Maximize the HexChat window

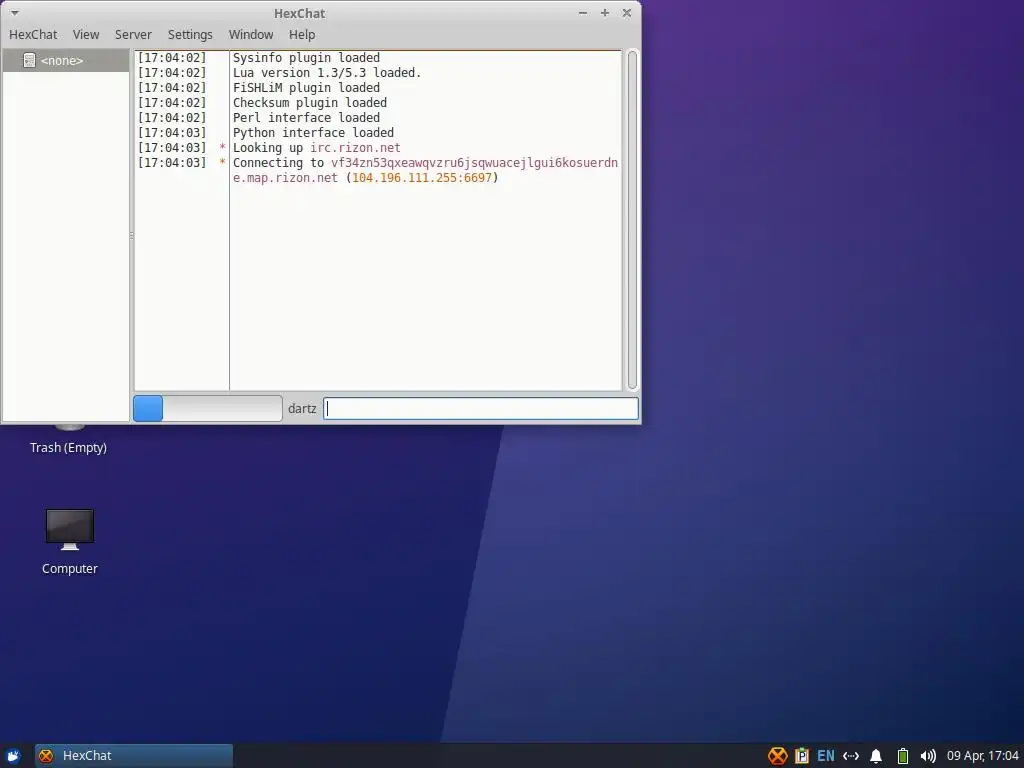point(605,13)
